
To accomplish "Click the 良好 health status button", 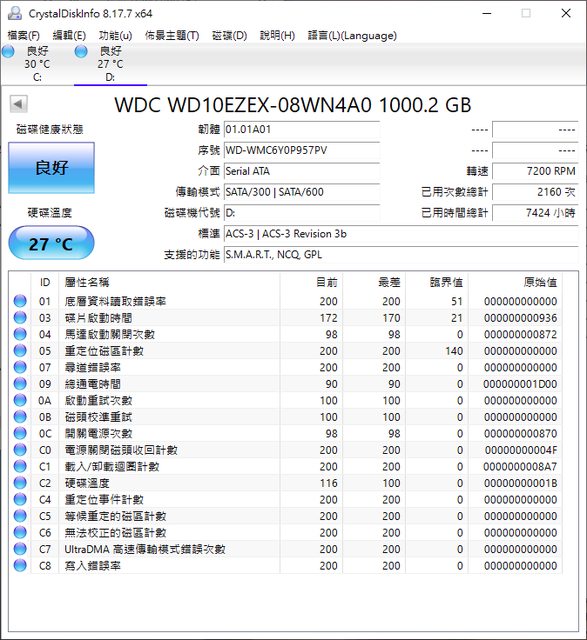I will [51, 168].
